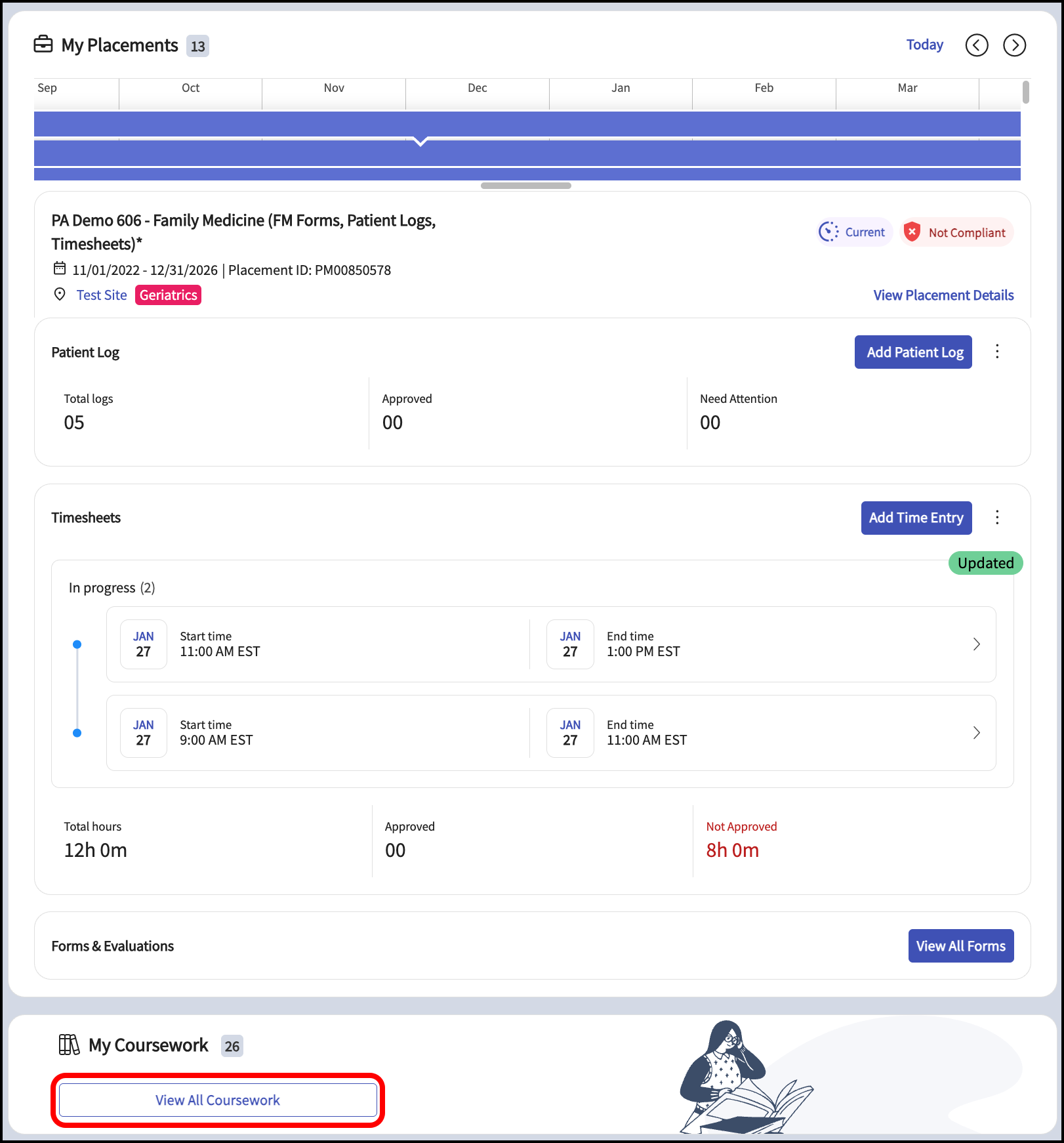The image size is (1064, 1143).
Task: Click the vertical scrollbar of placements timeline
Action: click(1025, 92)
